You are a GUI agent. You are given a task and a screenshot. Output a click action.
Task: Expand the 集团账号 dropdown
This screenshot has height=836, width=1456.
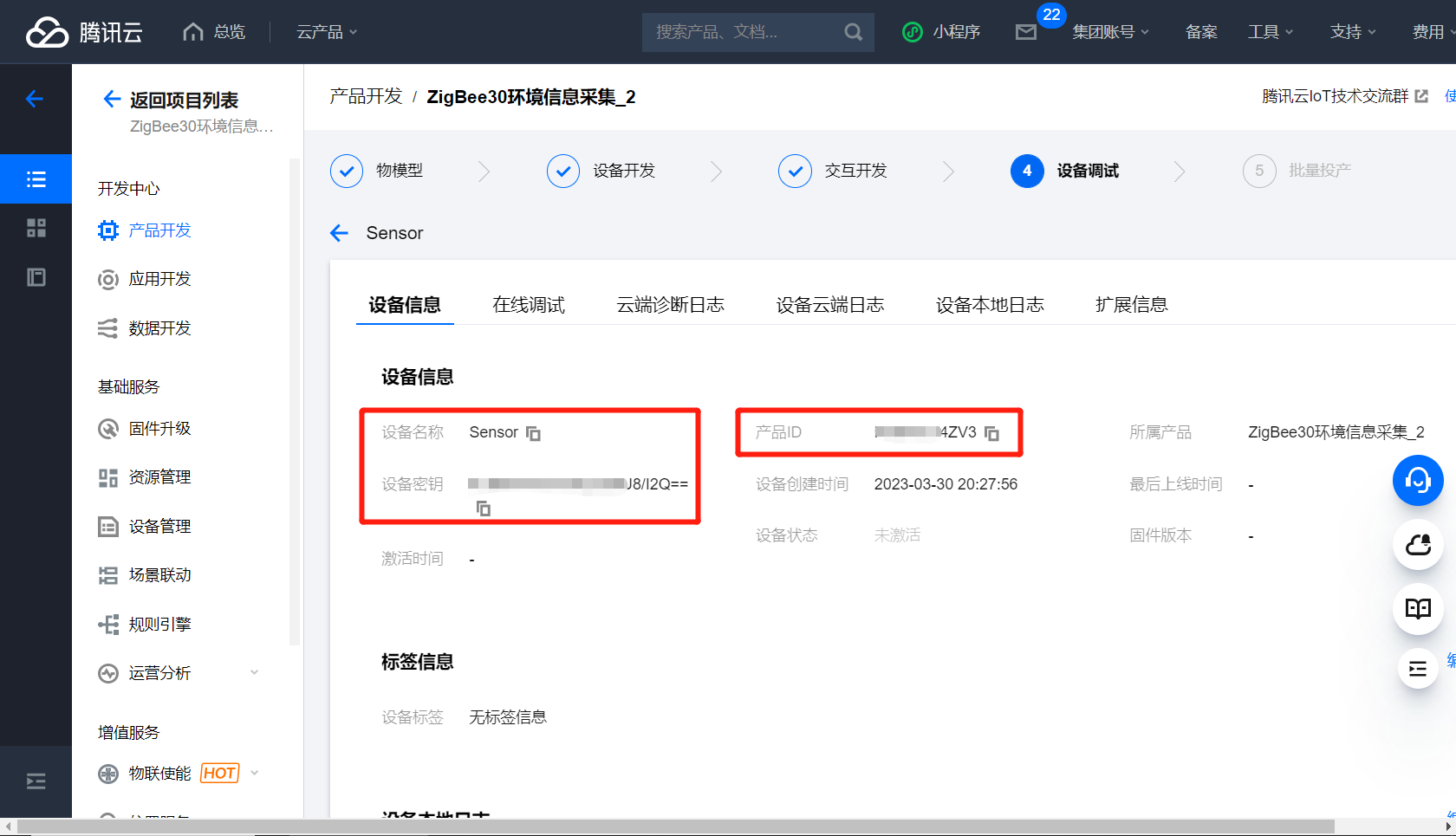click(1111, 32)
